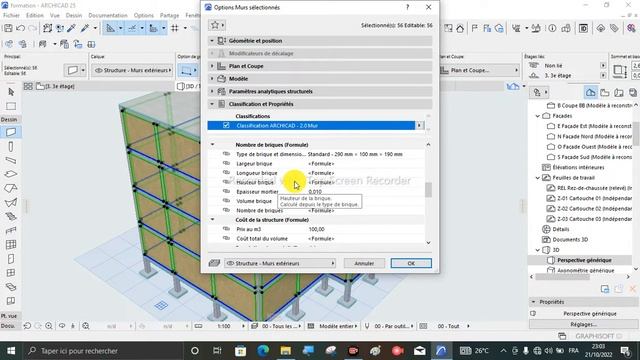Collapse Classification et Propriétés section

pos(212,104)
